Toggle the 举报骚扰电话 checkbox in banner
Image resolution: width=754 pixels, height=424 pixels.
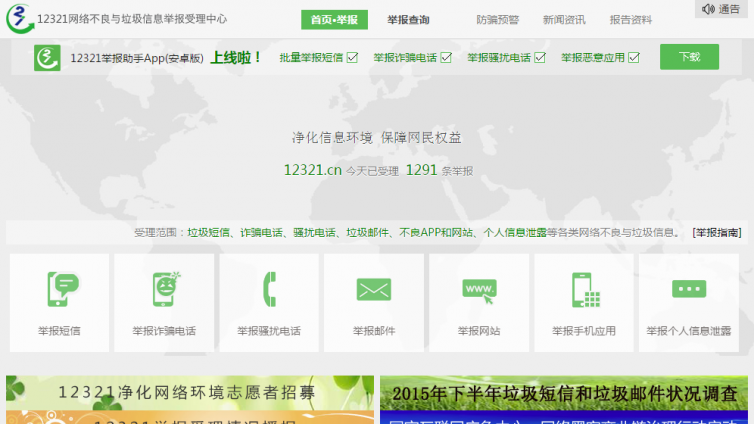click(540, 58)
